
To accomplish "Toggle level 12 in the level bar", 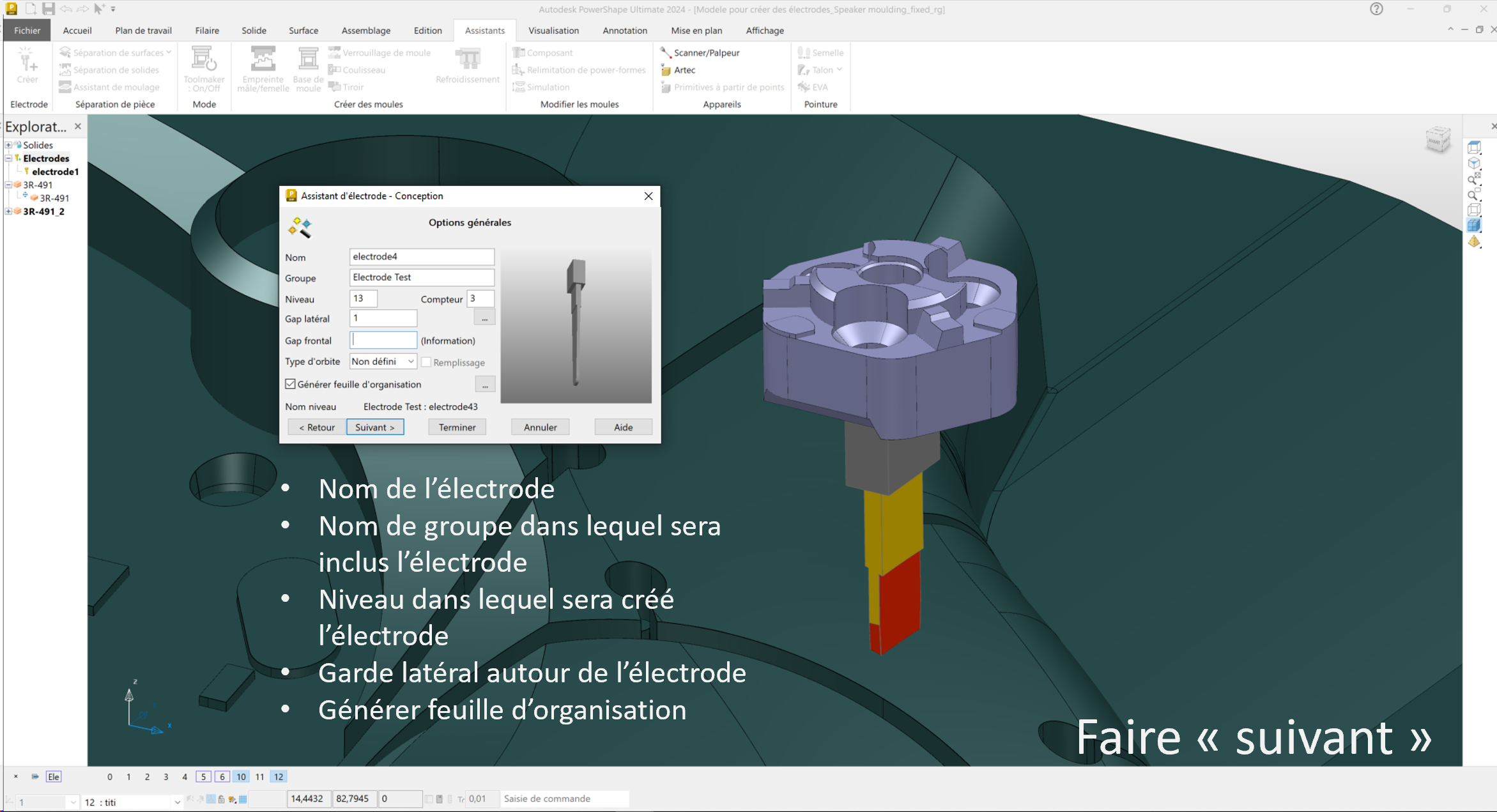I will [x=279, y=777].
